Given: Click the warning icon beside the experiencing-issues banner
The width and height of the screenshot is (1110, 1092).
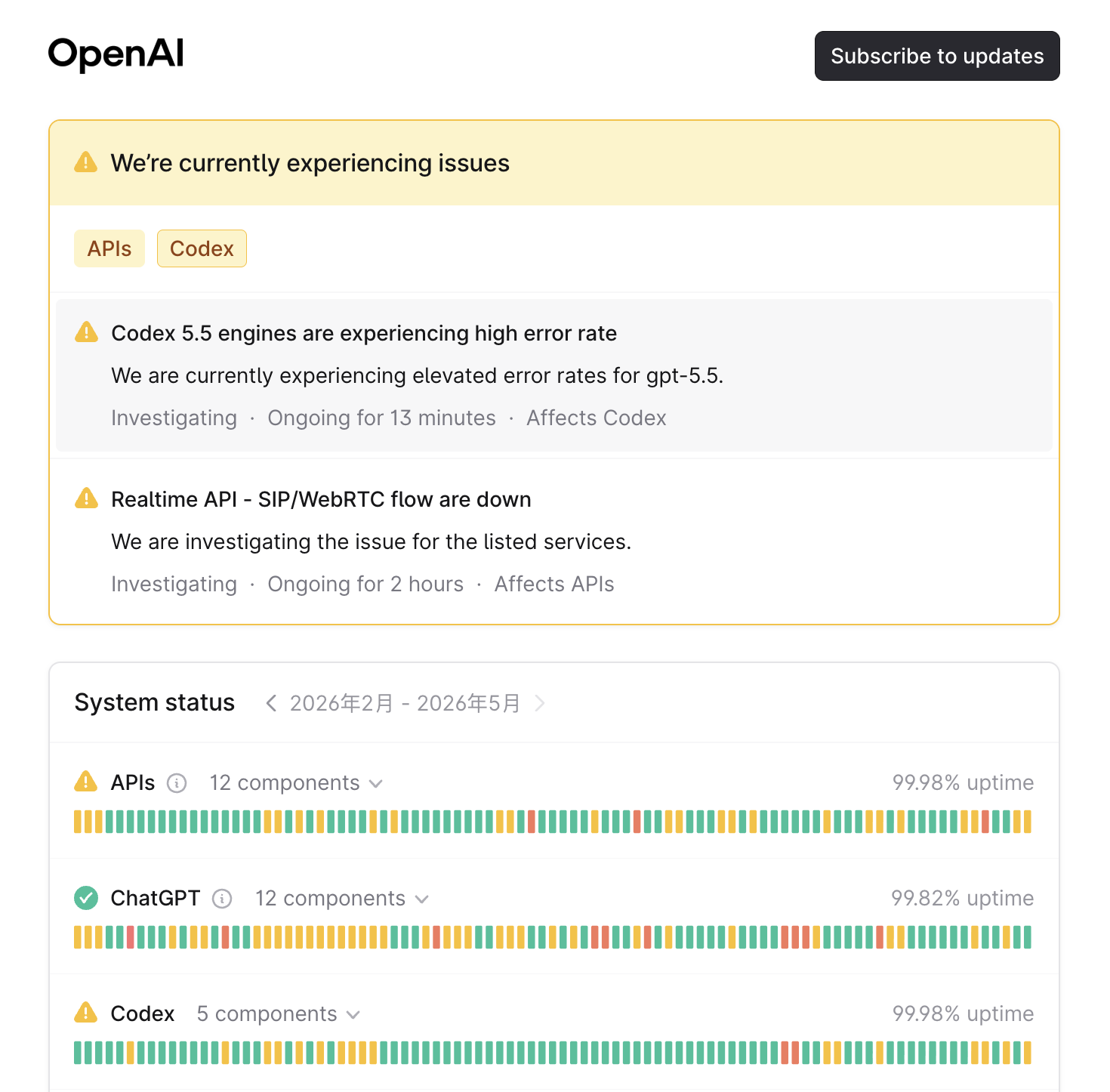Looking at the screenshot, I should (x=86, y=162).
